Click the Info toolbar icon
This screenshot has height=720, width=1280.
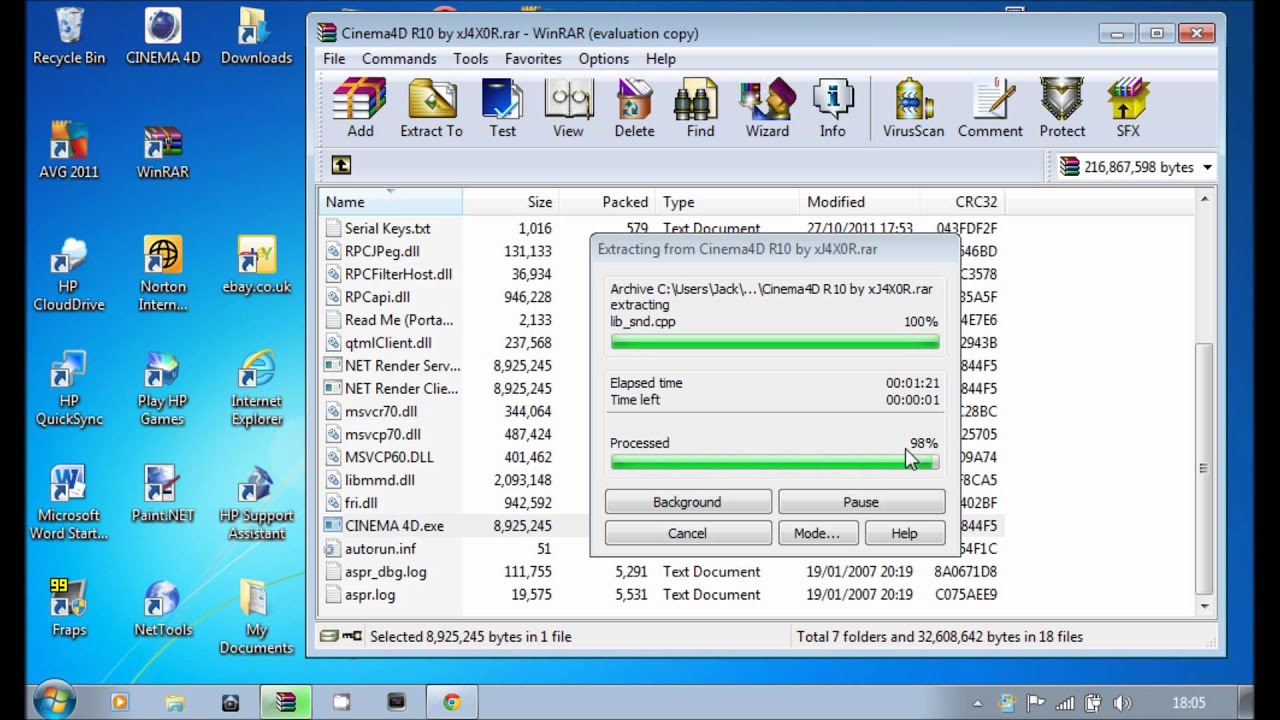point(832,107)
